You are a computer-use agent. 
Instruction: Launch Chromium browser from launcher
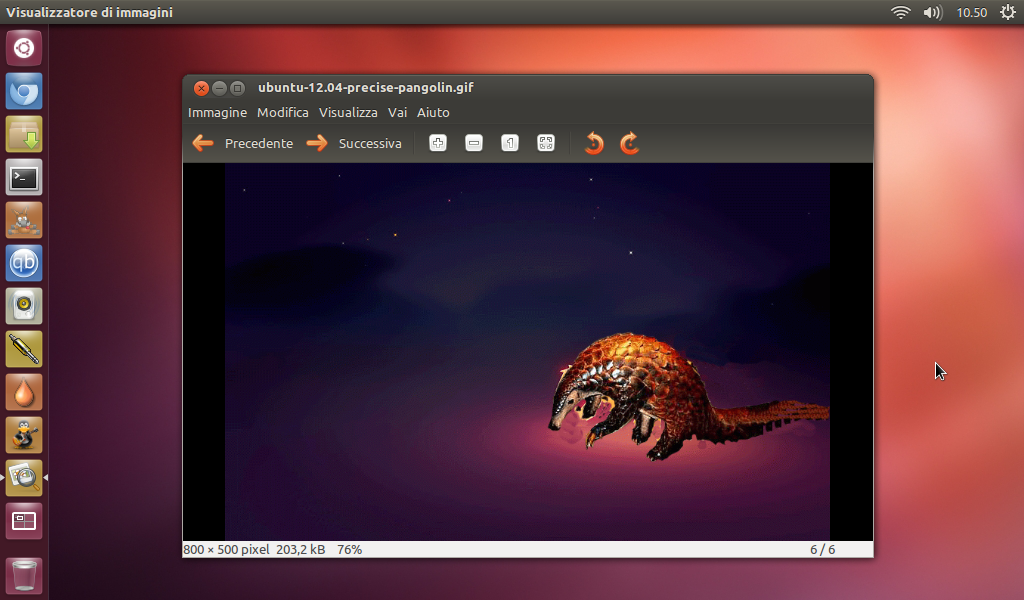[24, 91]
